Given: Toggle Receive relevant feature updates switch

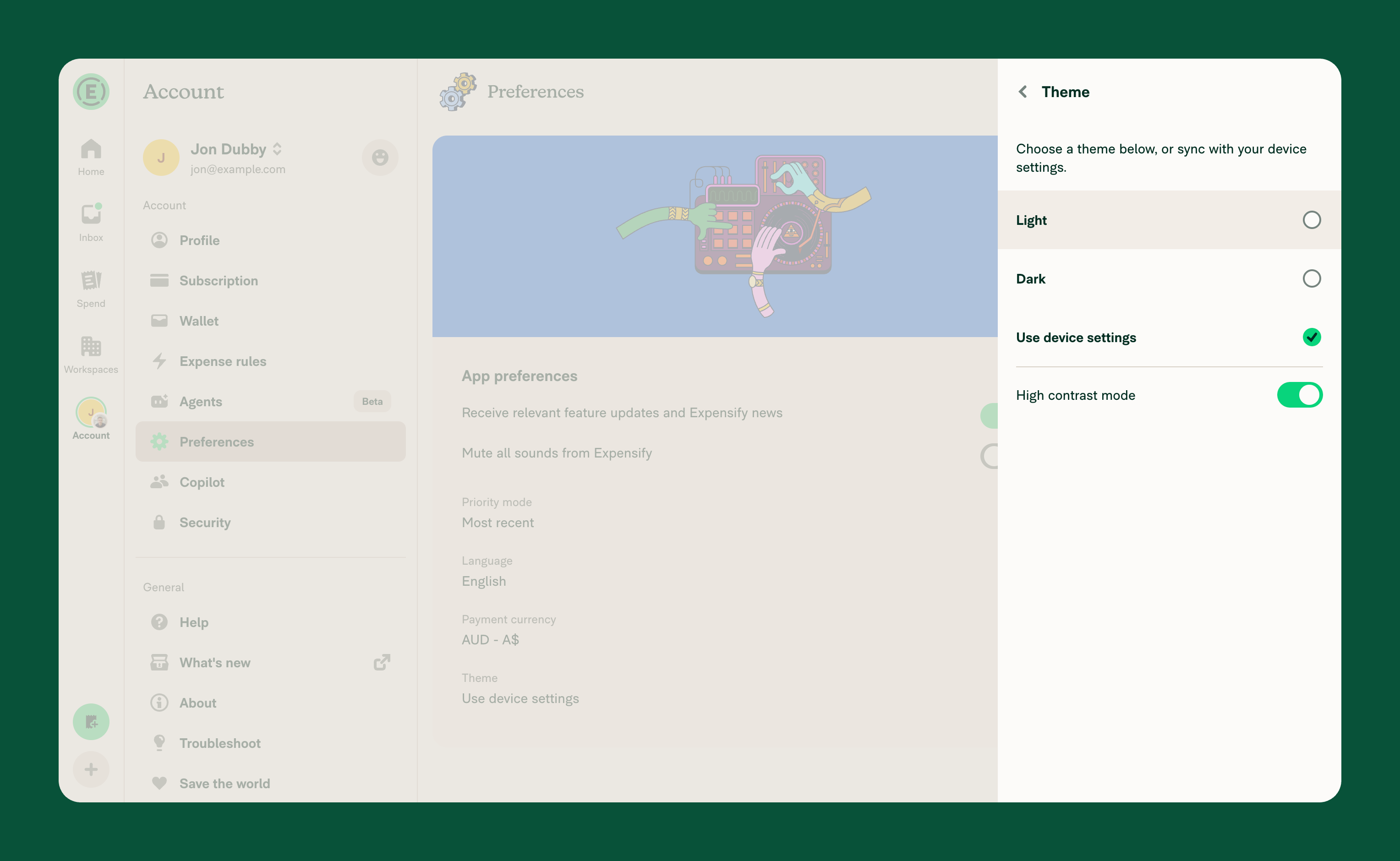Looking at the screenshot, I should click(x=989, y=416).
